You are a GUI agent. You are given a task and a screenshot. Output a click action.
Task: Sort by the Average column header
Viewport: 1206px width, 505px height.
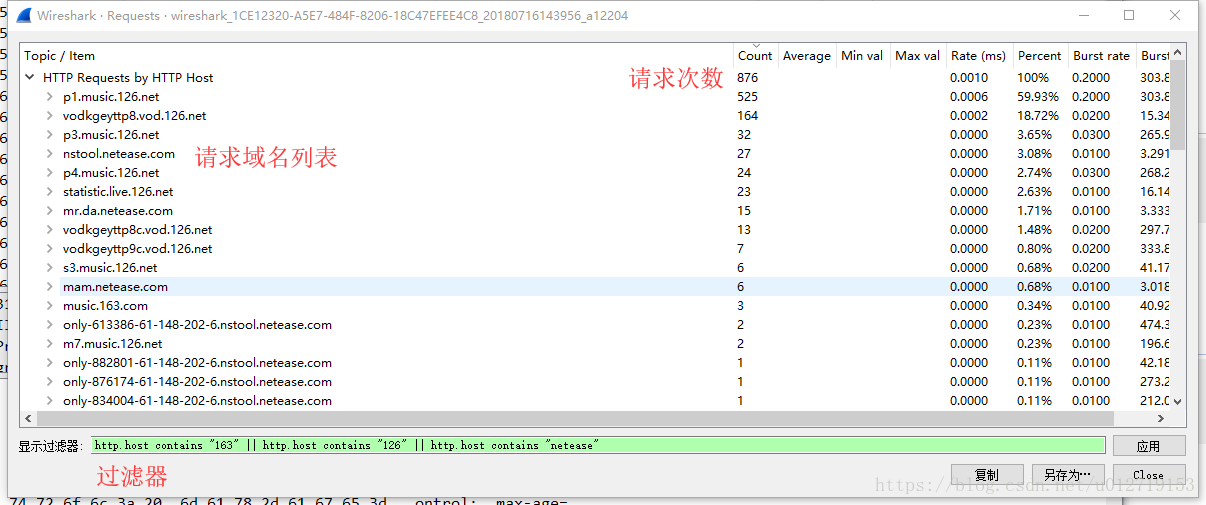coord(807,56)
